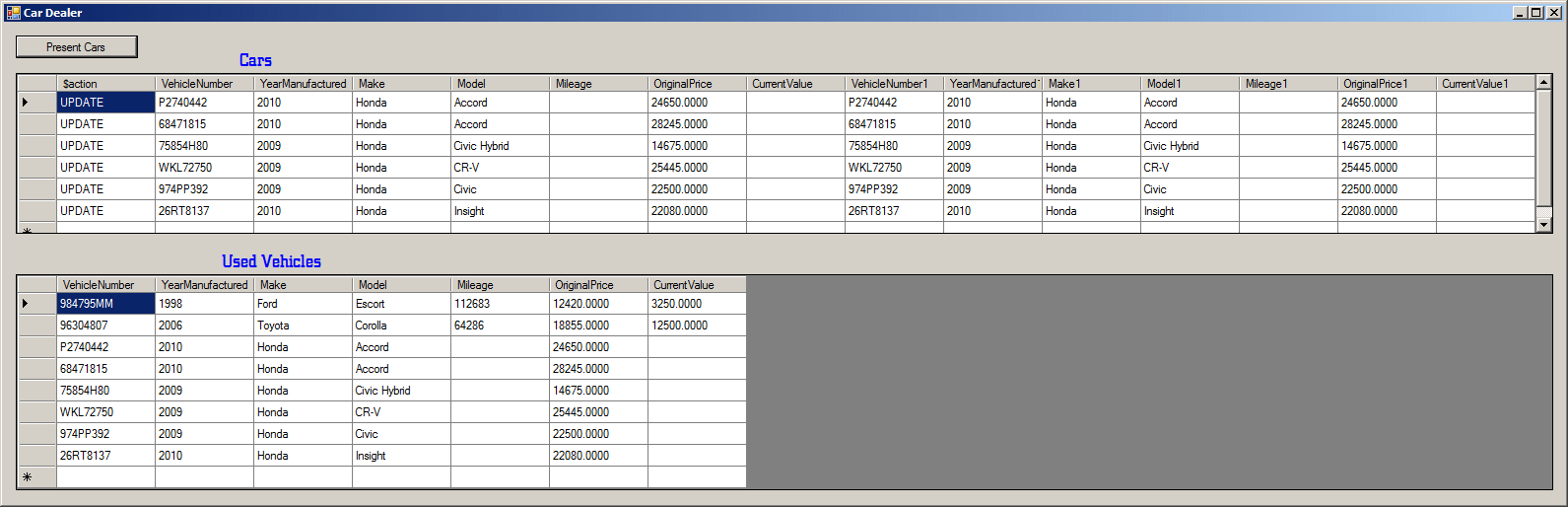Viewport: 1568px width, 507px height.
Task: Click the VehicleNumber1 column header
Action: [894, 84]
